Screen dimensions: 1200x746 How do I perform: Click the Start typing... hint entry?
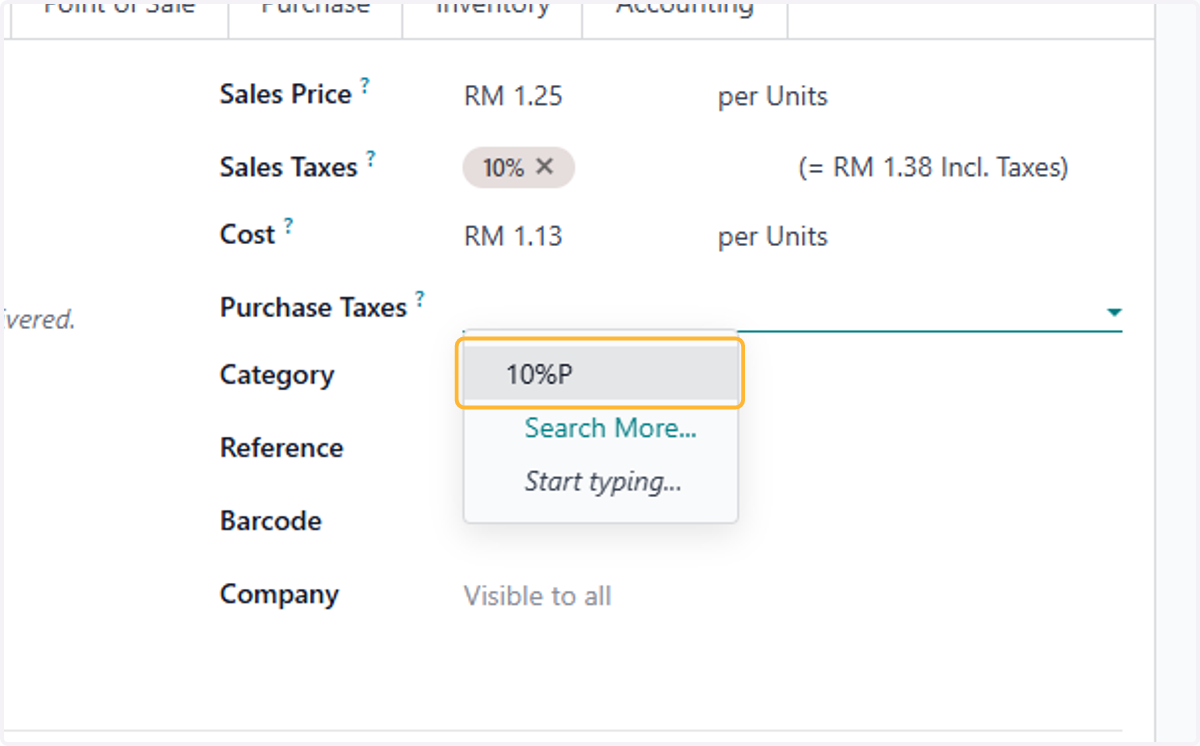tap(603, 482)
